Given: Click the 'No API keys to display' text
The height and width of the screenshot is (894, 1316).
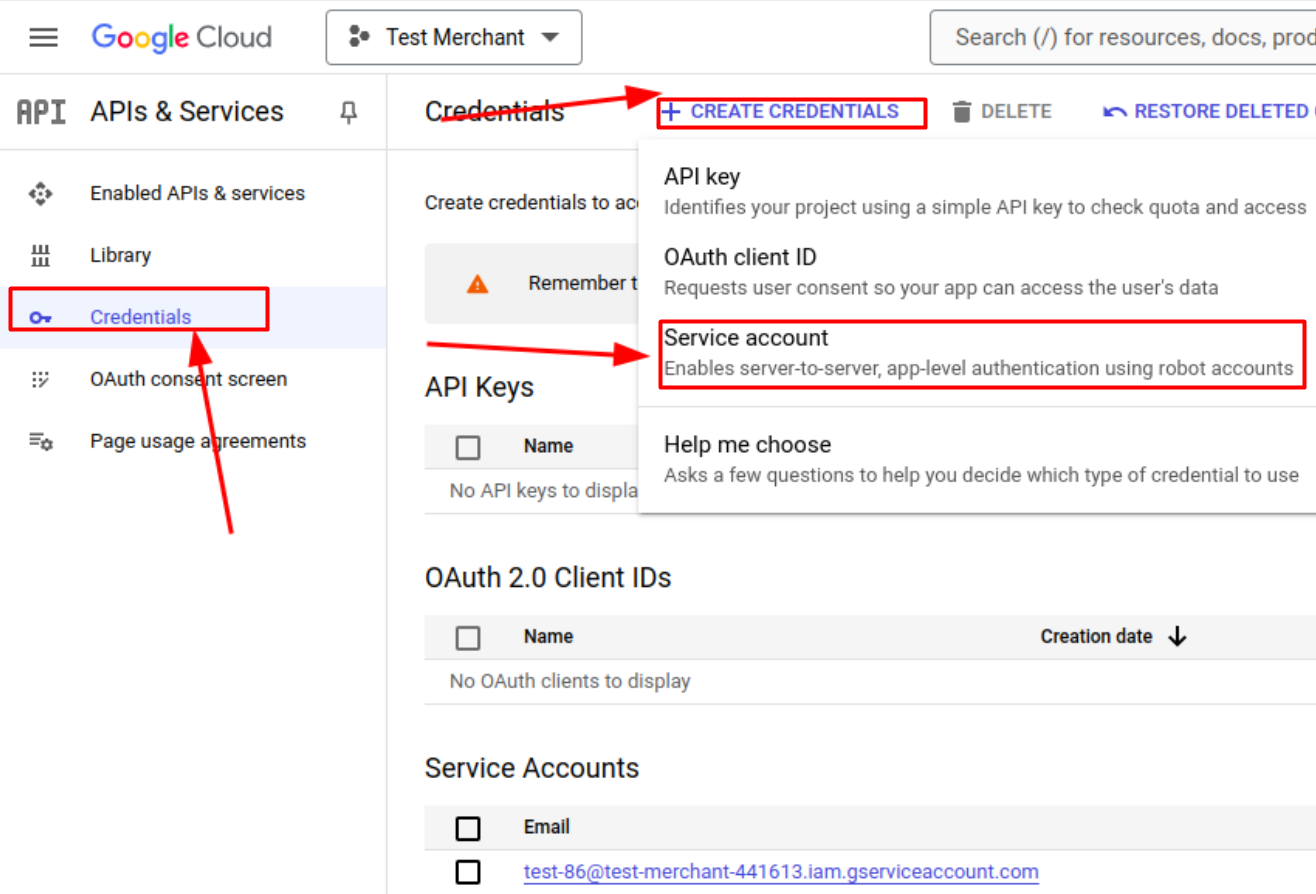Looking at the screenshot, I should click(x=544, y=491).
